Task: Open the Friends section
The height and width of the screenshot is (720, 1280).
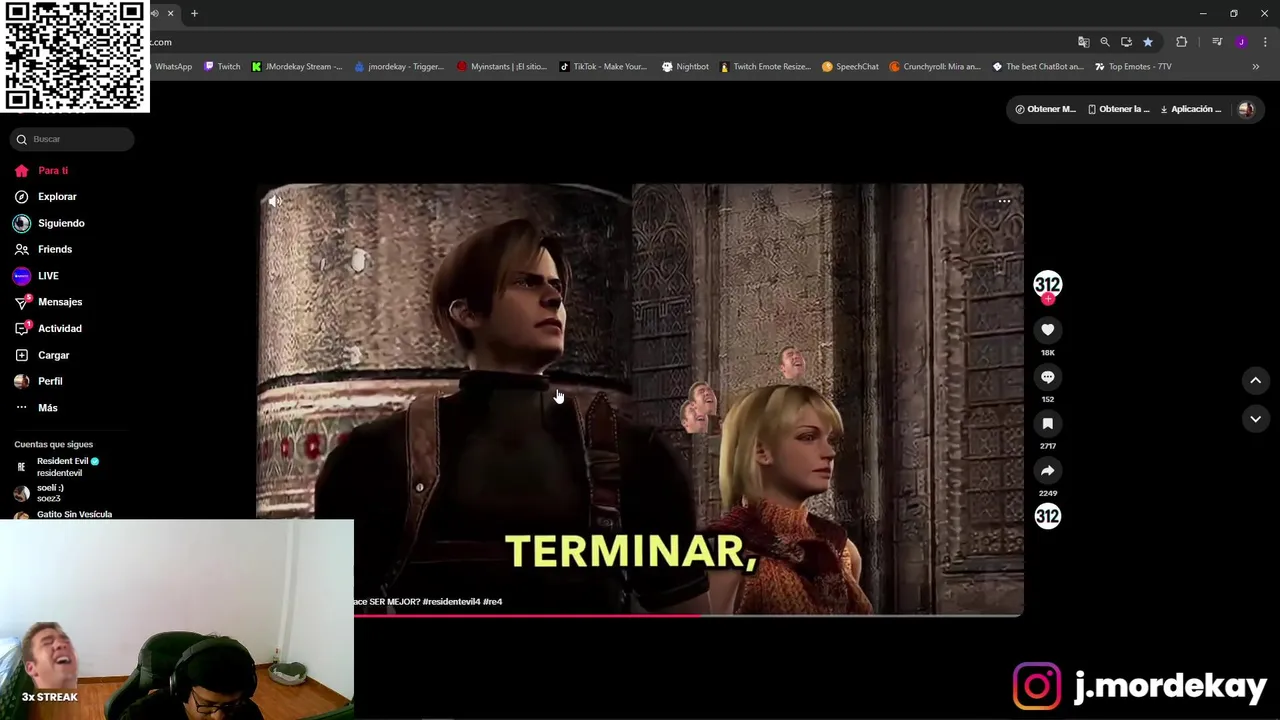Action: pyautogui.click(x=44, y=249)
